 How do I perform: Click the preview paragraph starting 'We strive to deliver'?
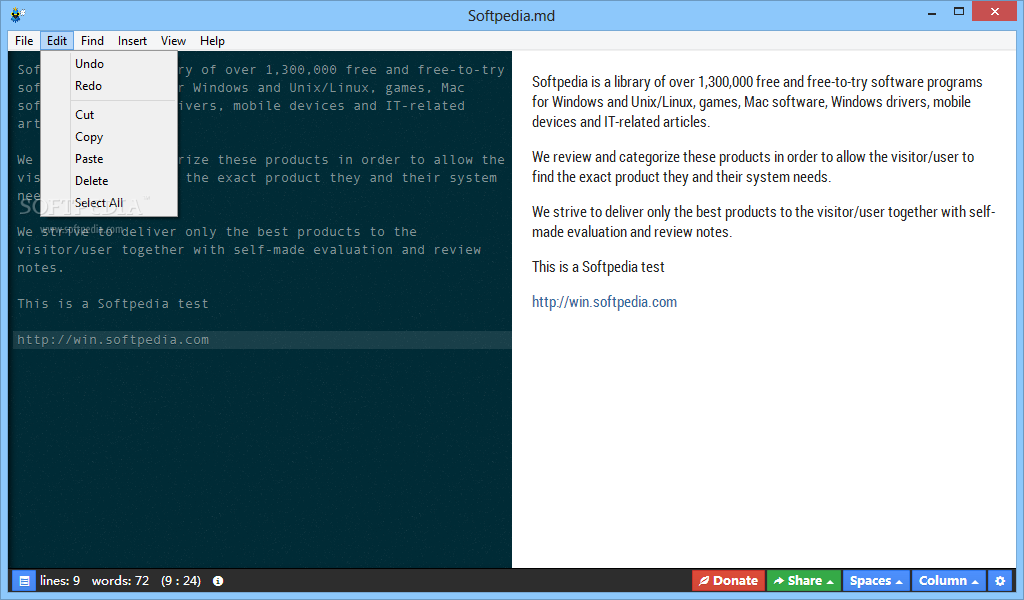763,222
